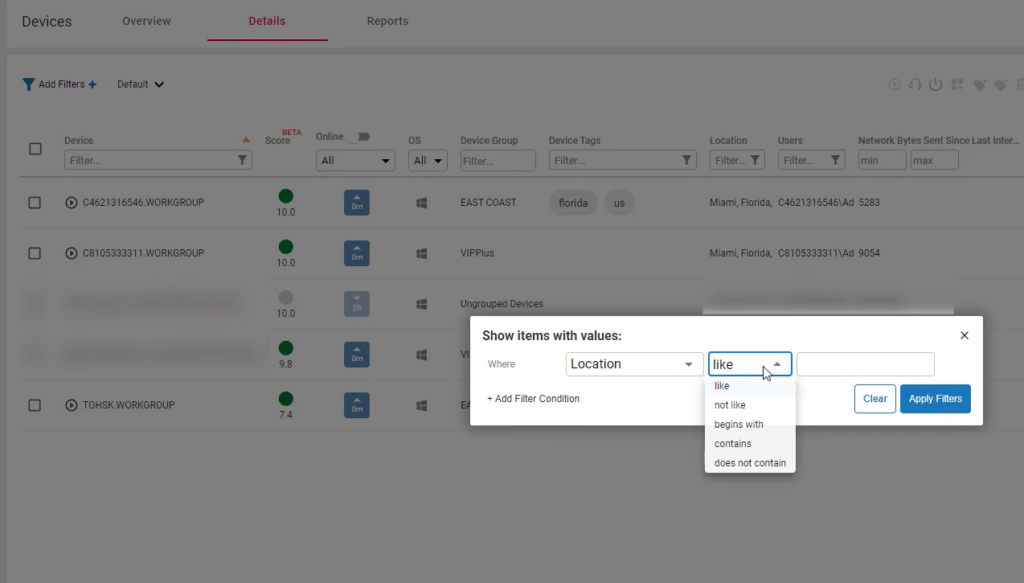Click play icon beside TOHSK.WORKGROUP
1024x583 pixels.
71,405
